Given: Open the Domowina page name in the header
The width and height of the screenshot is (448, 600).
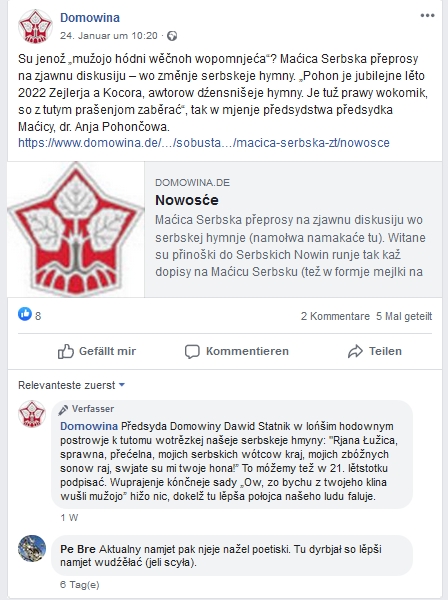Looking at the screenshot, I should (x=90, y=18).
